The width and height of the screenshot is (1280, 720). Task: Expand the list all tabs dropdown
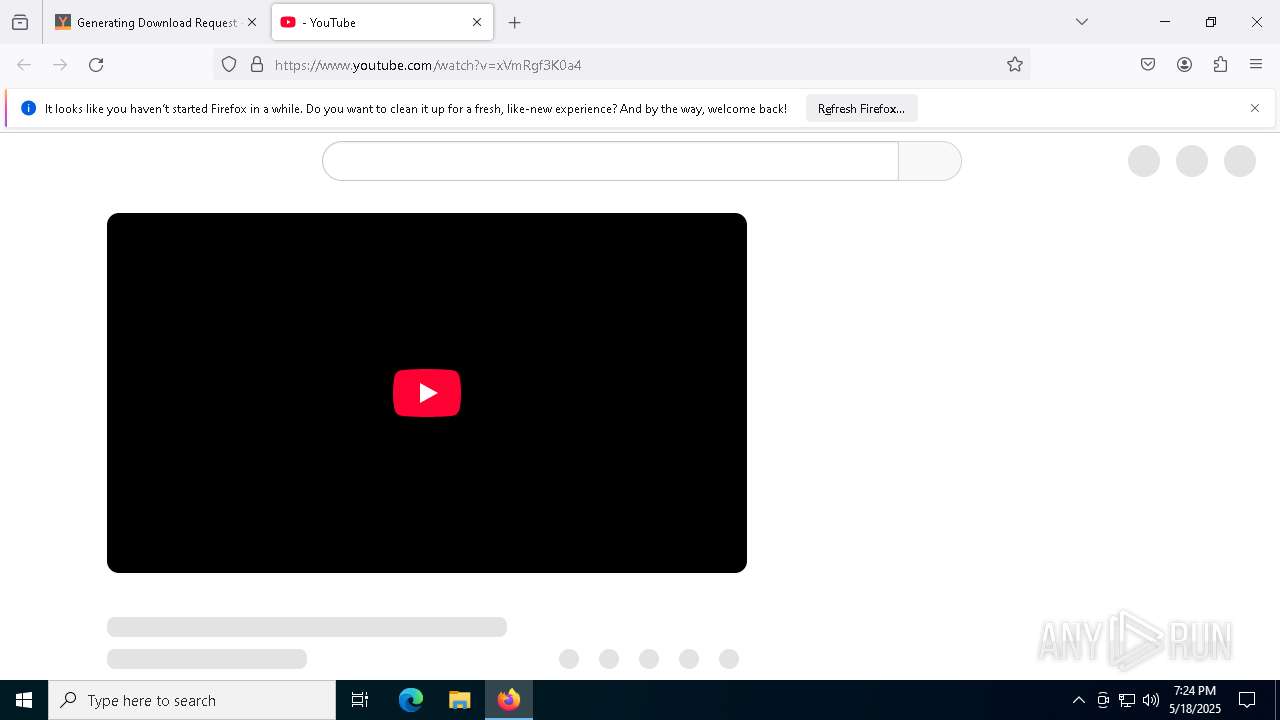pyautogui.click(x=1082, y=22)
